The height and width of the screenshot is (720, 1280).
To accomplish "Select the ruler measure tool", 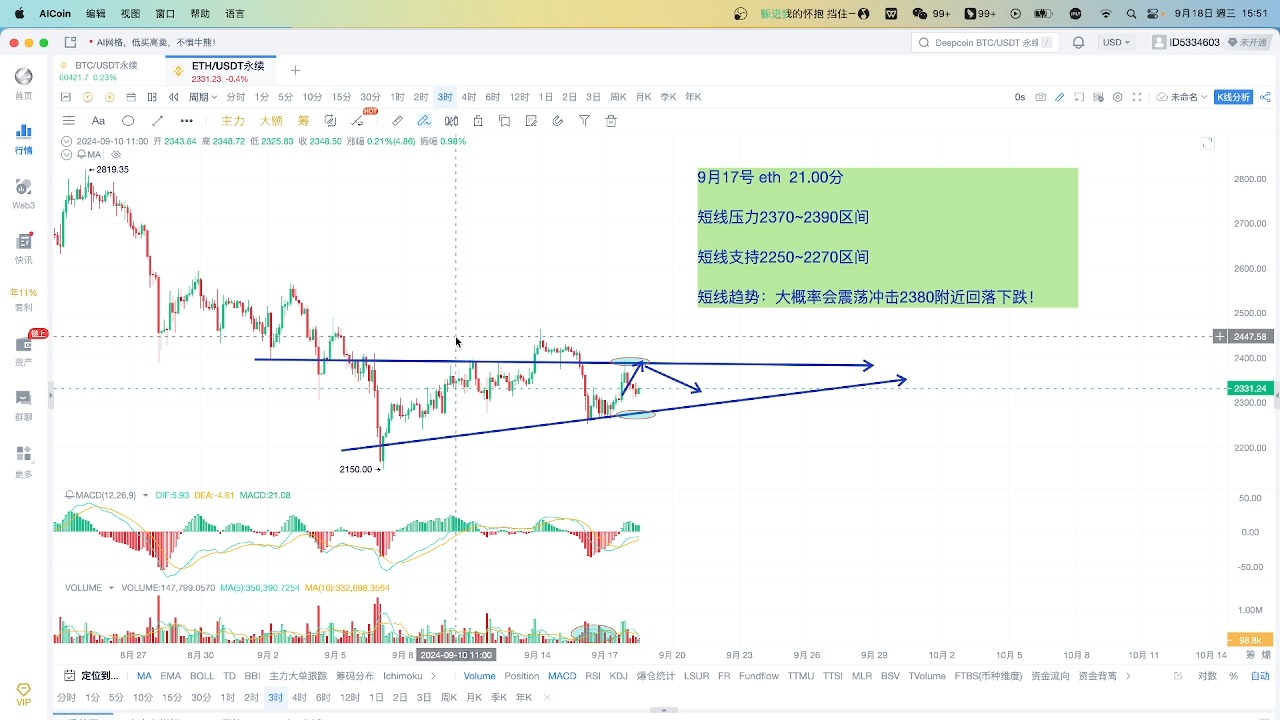I will (397, 121).
